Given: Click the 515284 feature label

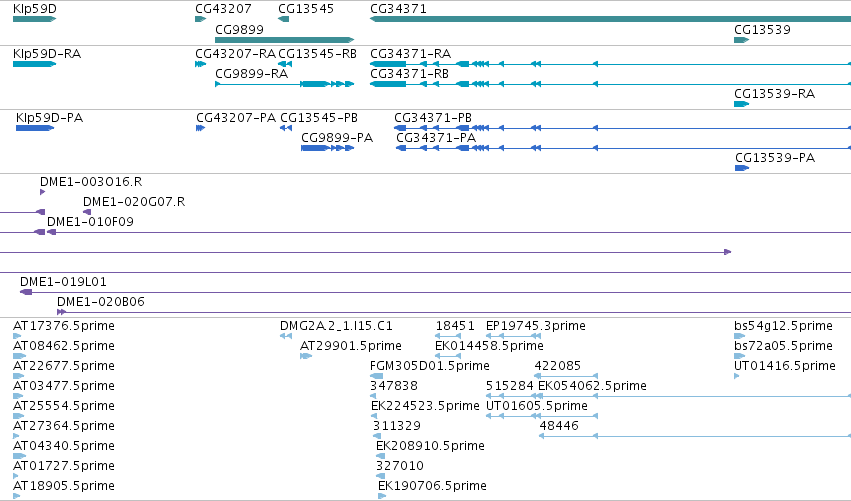Looking at the screenshot, I should (510, 386).
